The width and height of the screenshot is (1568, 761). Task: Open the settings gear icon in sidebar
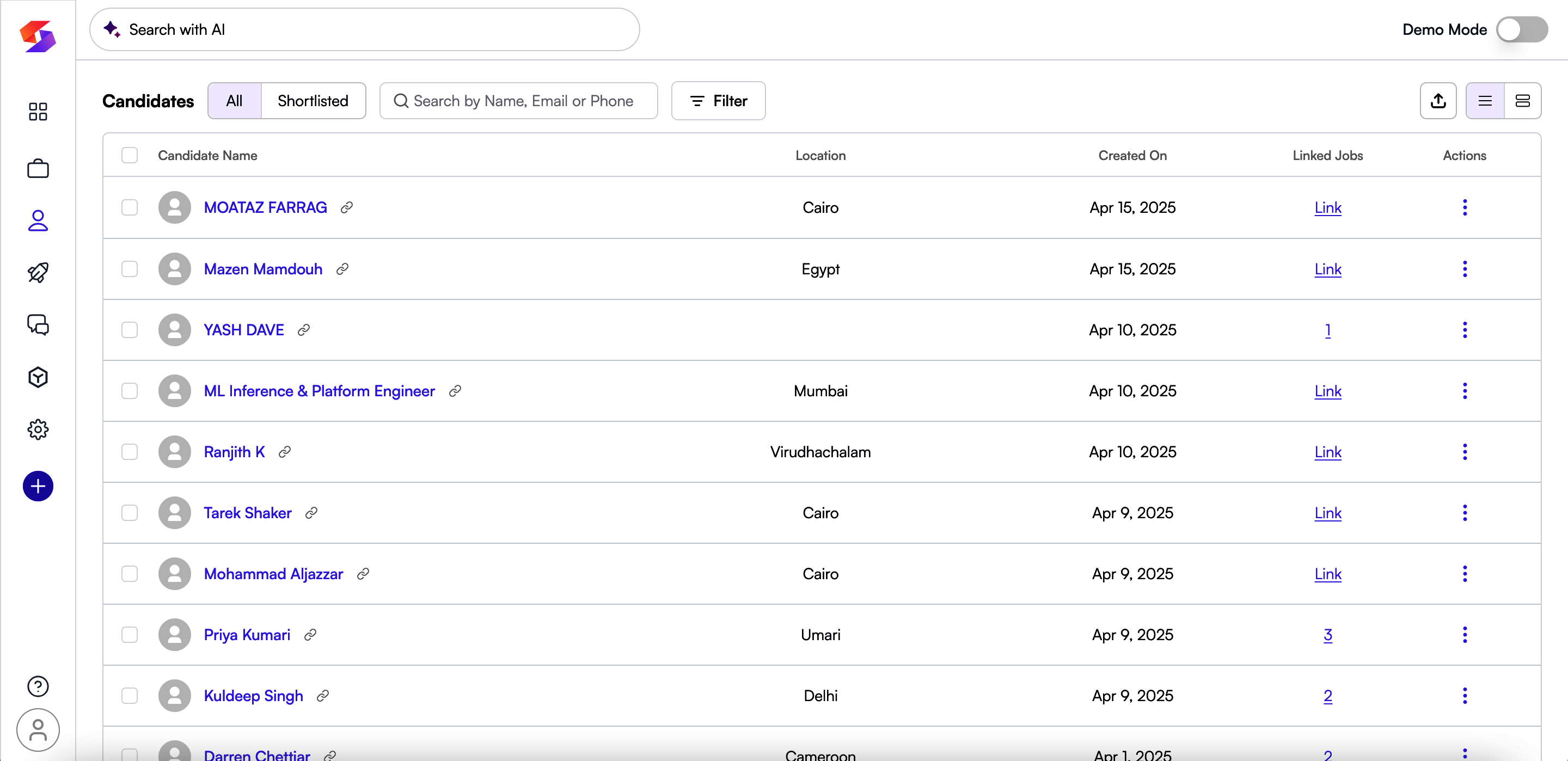click(x=38, y=429)
